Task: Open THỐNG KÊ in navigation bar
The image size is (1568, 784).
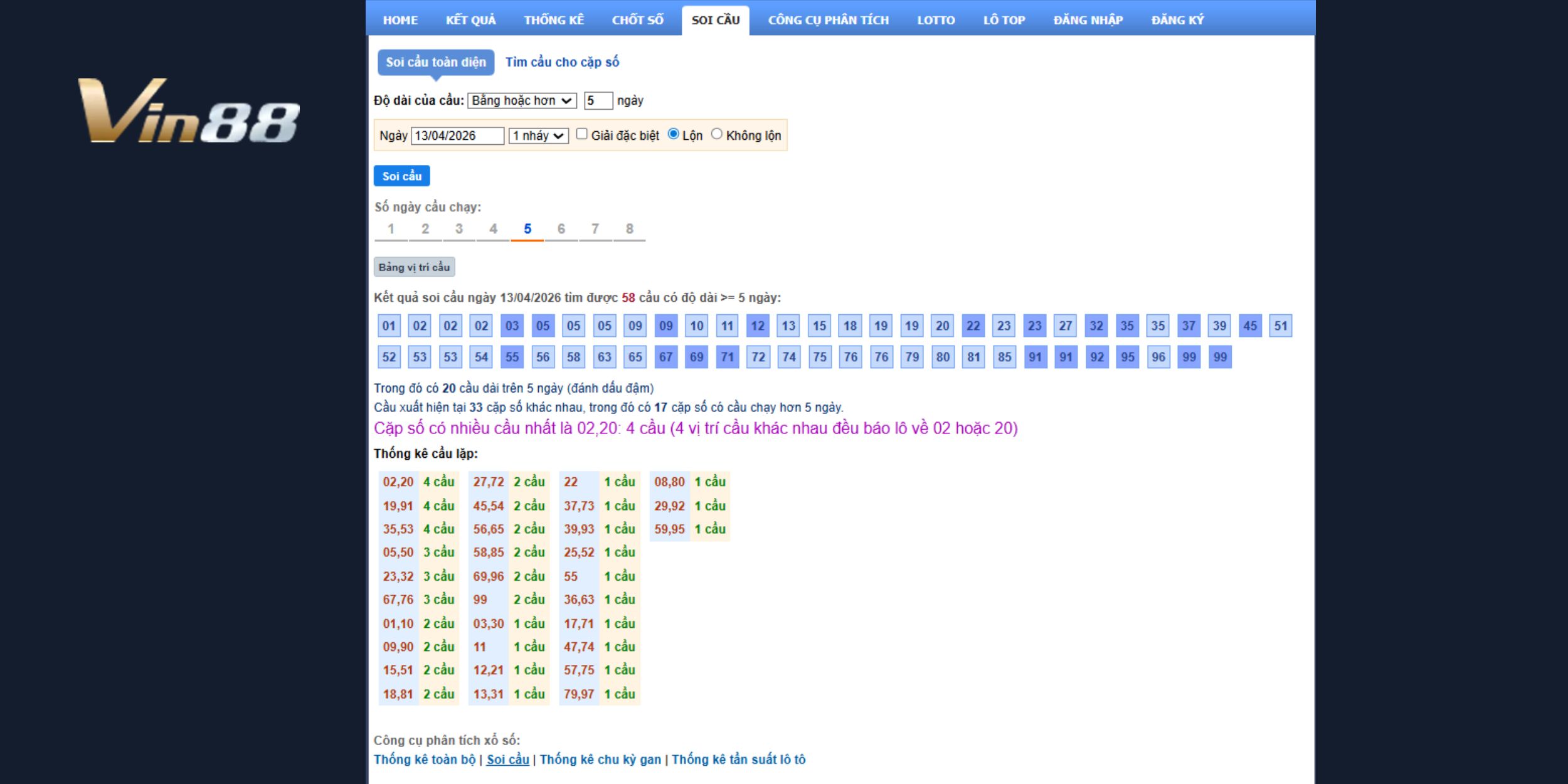Action: 554,20
